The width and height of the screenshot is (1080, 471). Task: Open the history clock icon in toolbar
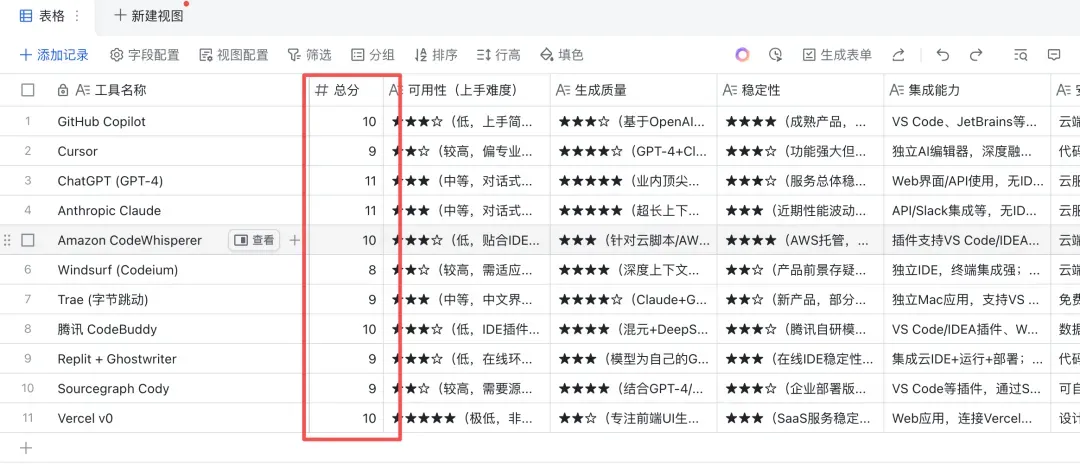point(775,55)
